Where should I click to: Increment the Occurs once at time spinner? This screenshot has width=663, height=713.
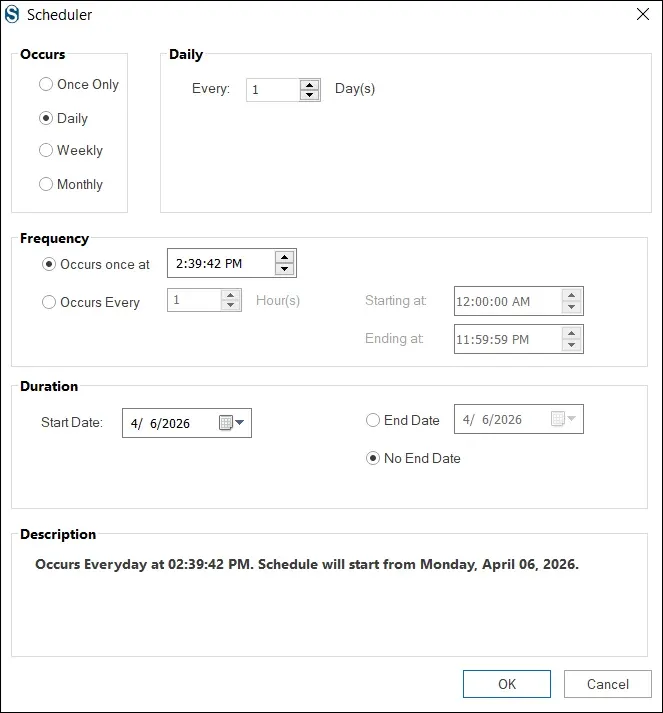click(x=285, y=257)
